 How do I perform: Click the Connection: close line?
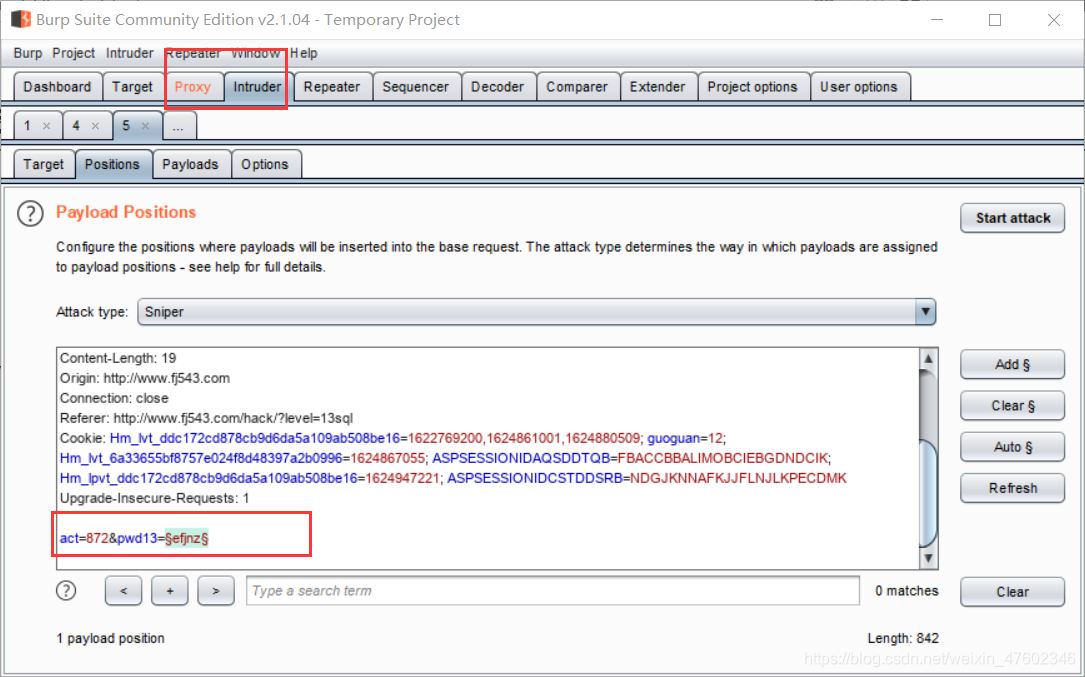point(114,398)
